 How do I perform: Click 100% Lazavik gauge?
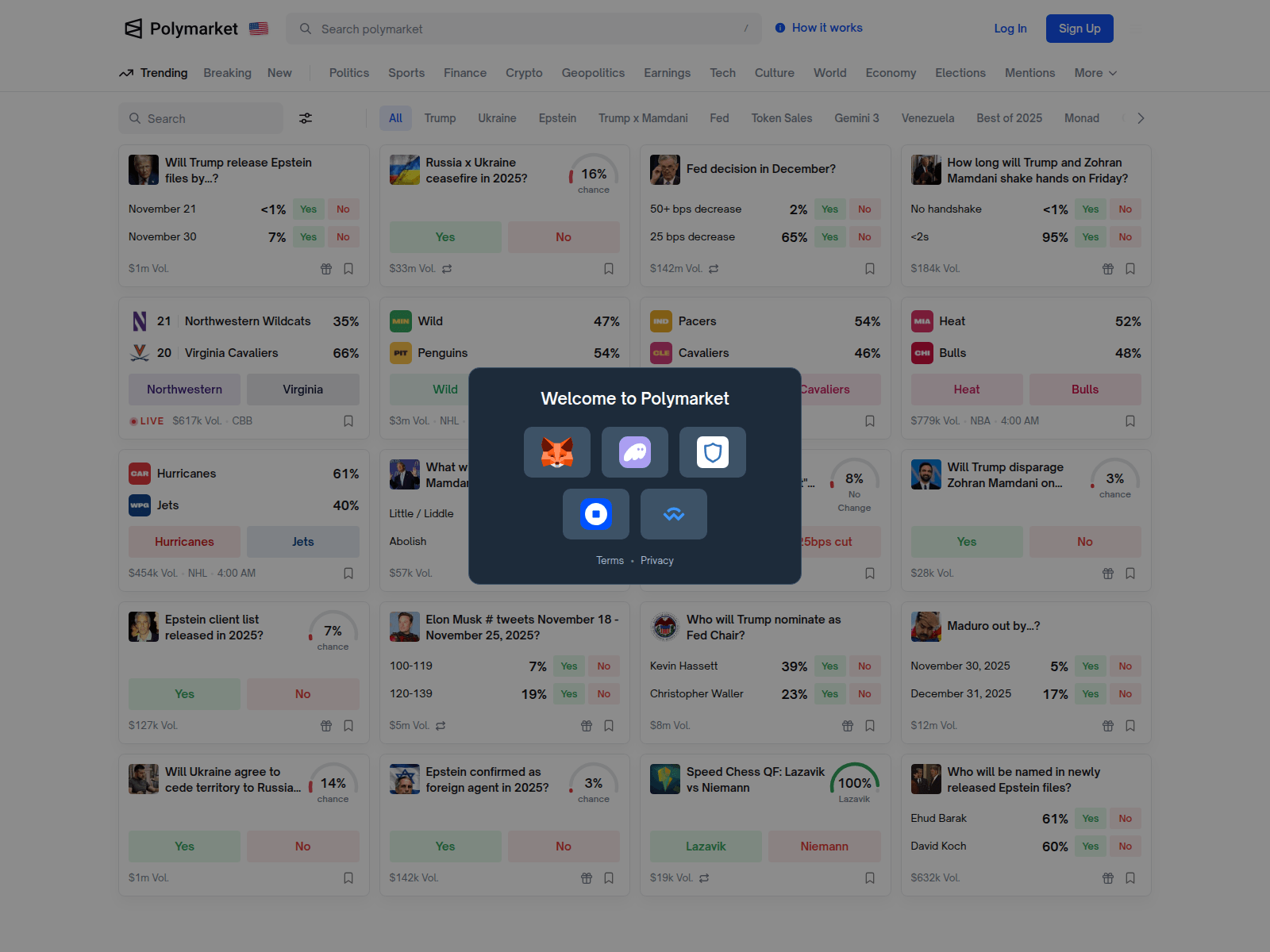(x=854, y=785)
